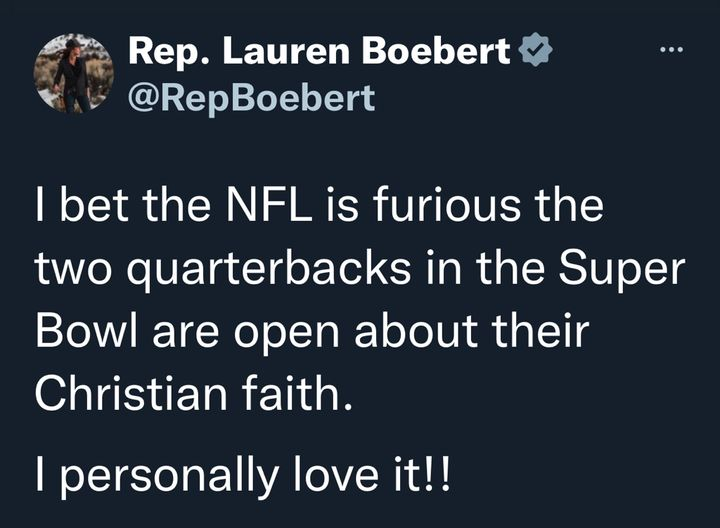Click the tweet line starting 'I bet the NFL'
720x528 pixels.
click(x=320, y=204)
